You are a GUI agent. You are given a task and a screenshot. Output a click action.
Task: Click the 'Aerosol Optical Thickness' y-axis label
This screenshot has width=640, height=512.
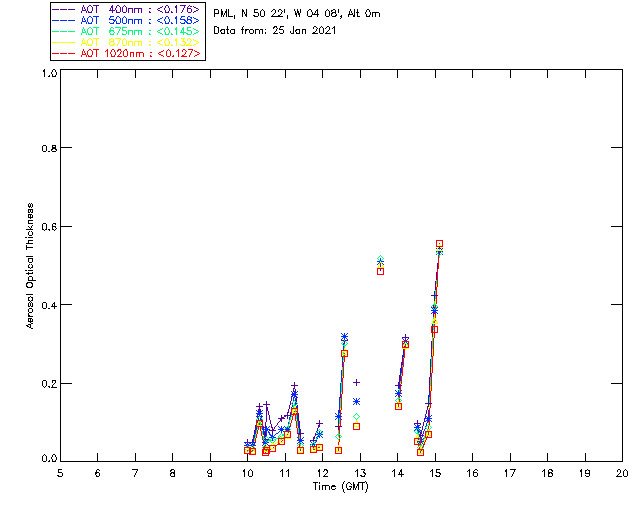coord(31,264)
